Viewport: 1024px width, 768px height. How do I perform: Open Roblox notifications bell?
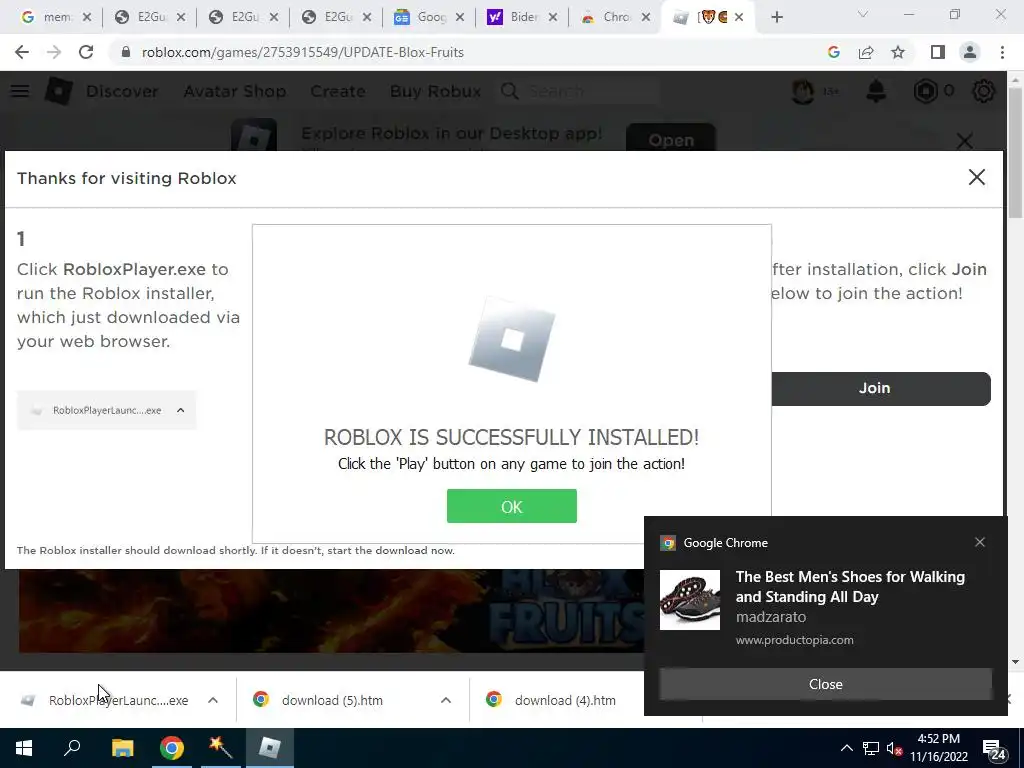(876, 91)
